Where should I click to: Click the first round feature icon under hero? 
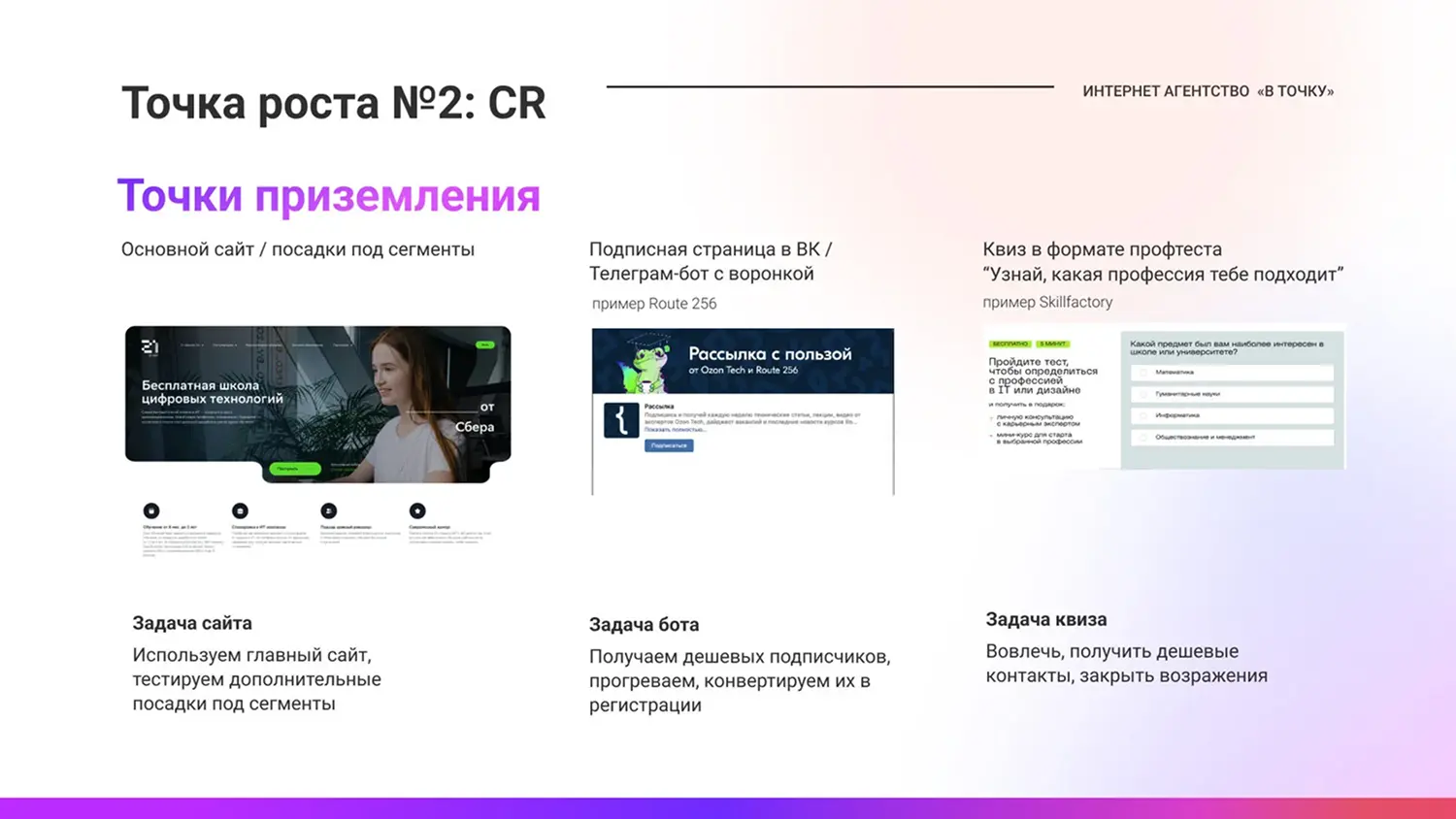pos(151,510)
